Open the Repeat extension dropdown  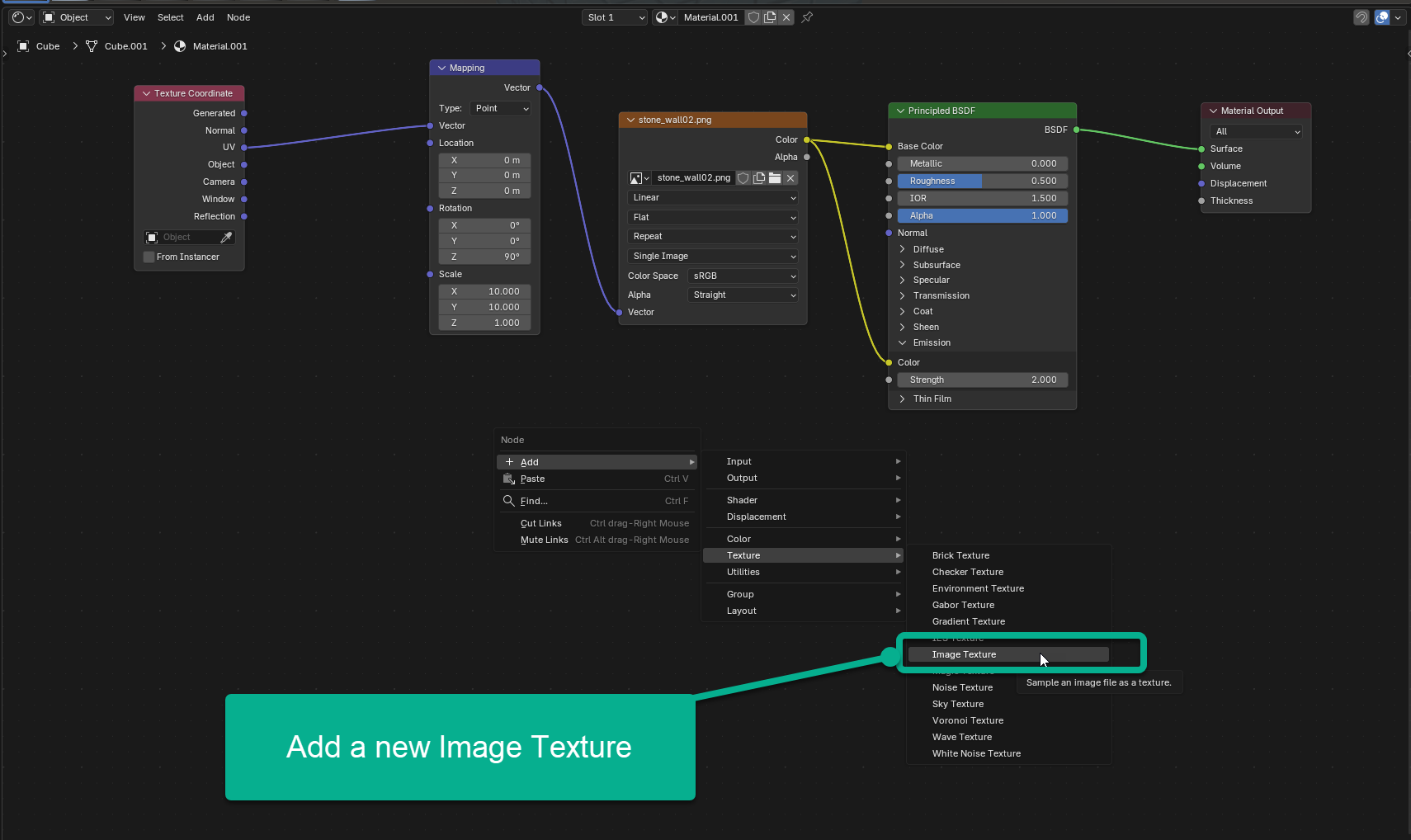713,236
